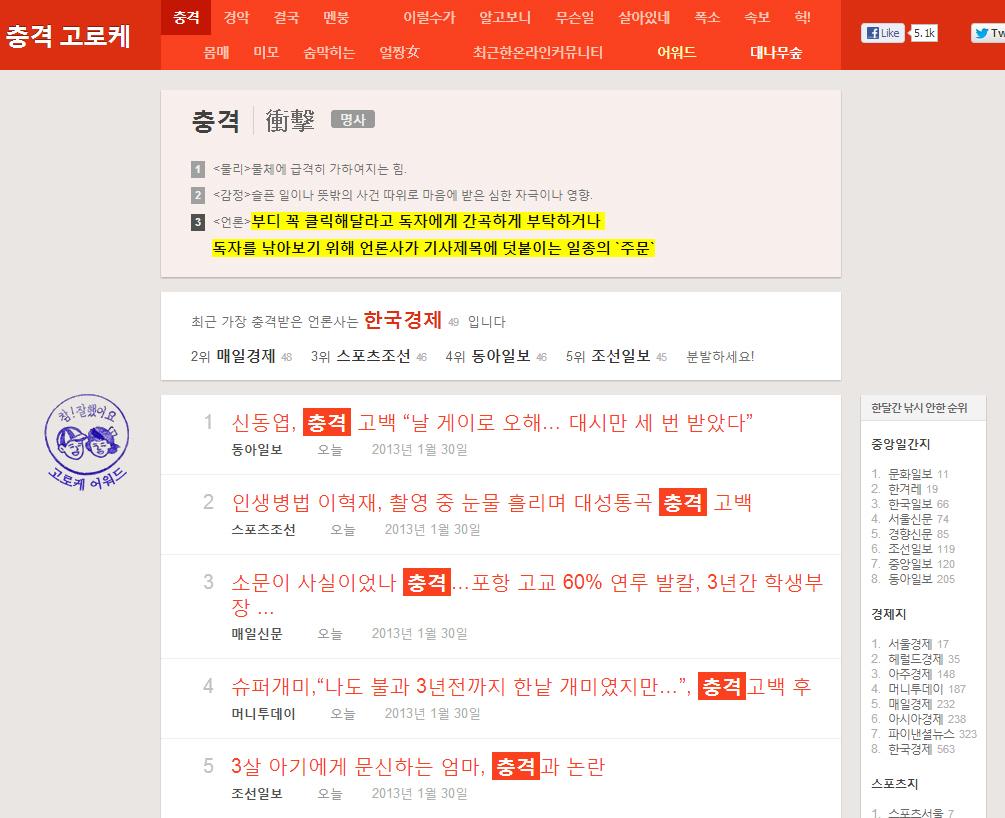Screen dimensions: 1005x818
Task: Open the 속보 menu item
Action: [757, 17]
